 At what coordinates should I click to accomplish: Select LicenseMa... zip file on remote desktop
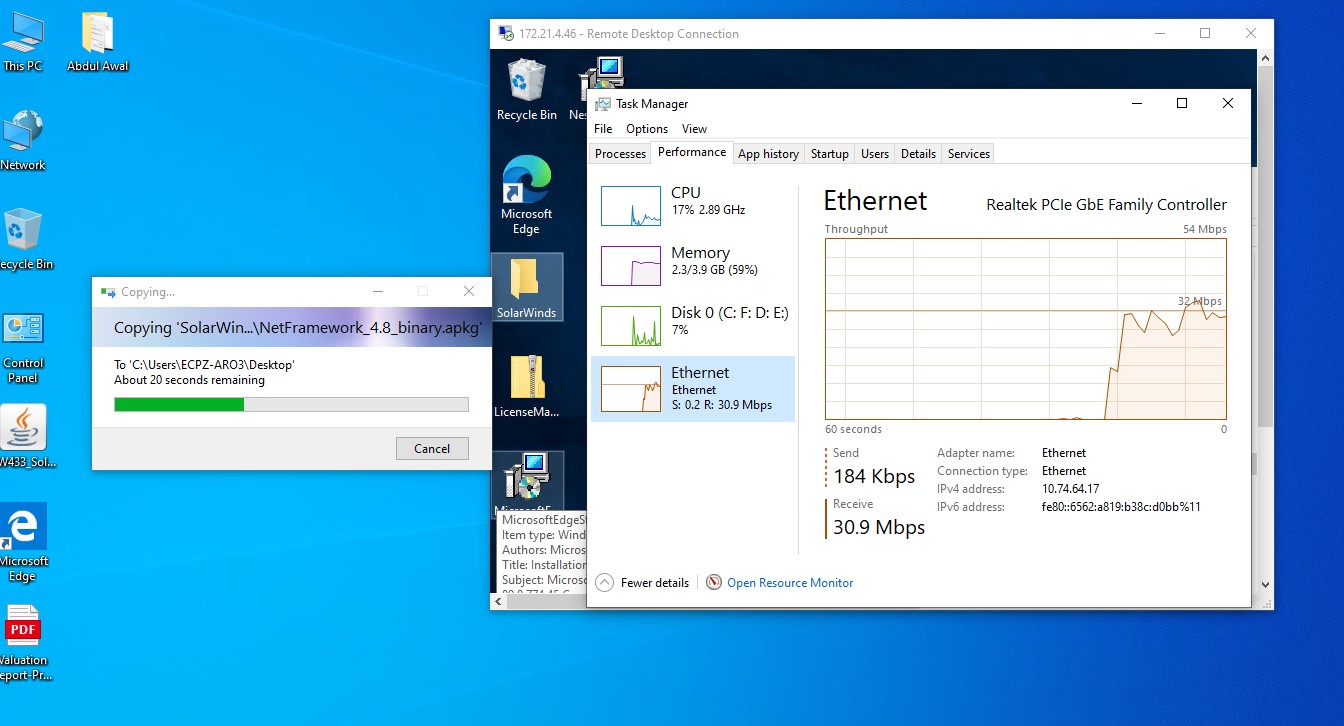[527, 386]
